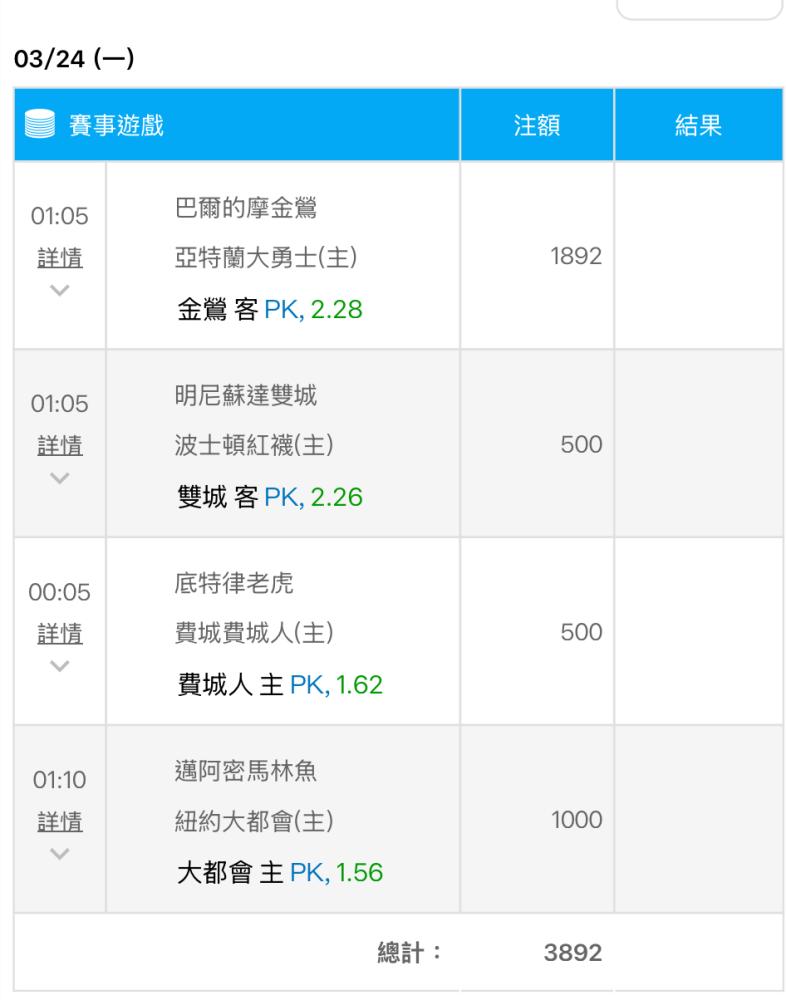Click the 賽事遊戲 column header
The height and width of the screenshot is (1000, 786).
click(116, 125)
